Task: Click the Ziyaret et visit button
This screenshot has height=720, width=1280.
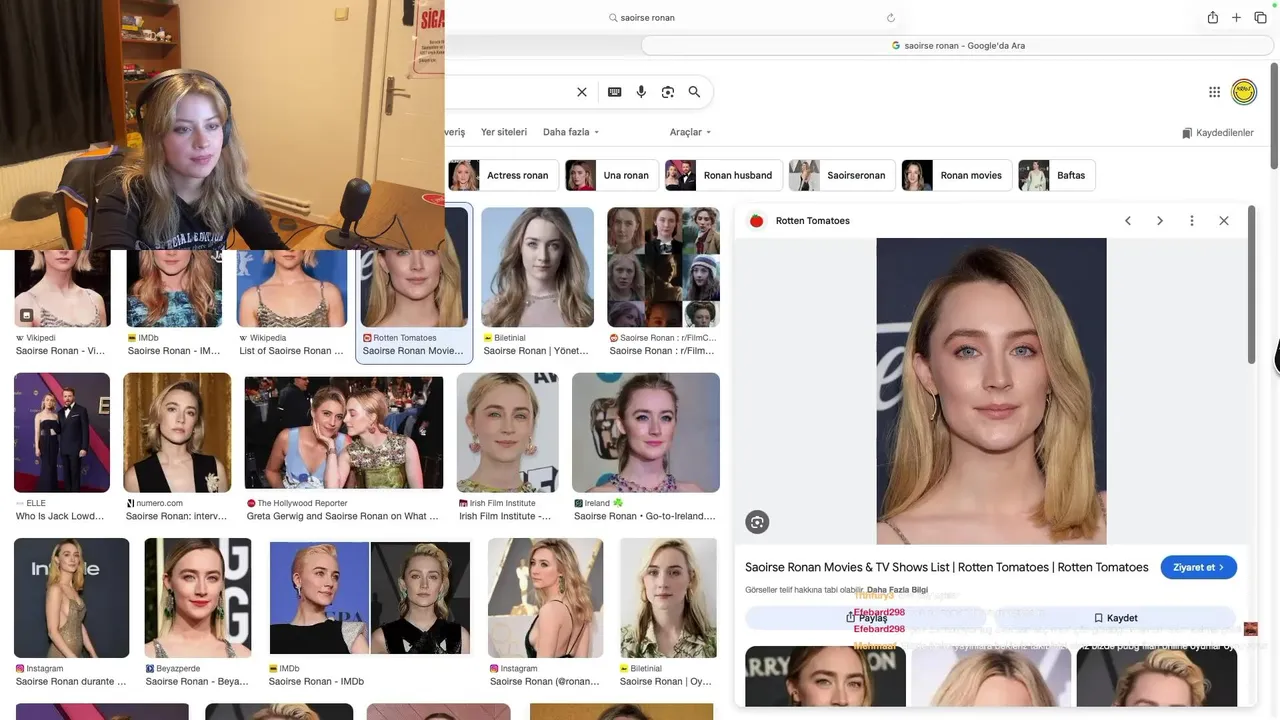Action: pos(1199,567)
